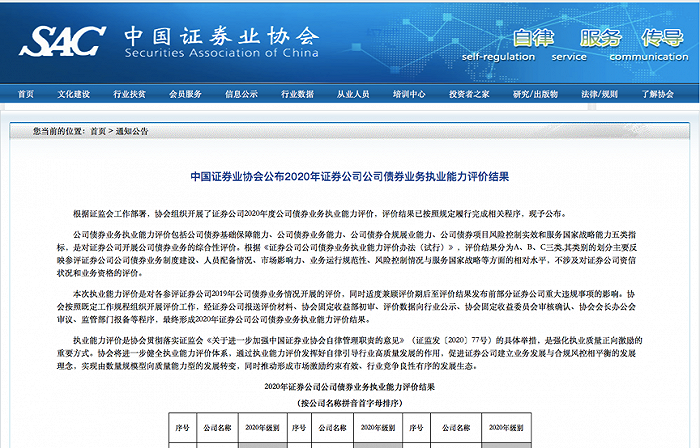Click the first 公司名称 table column header

coord(217,427)
